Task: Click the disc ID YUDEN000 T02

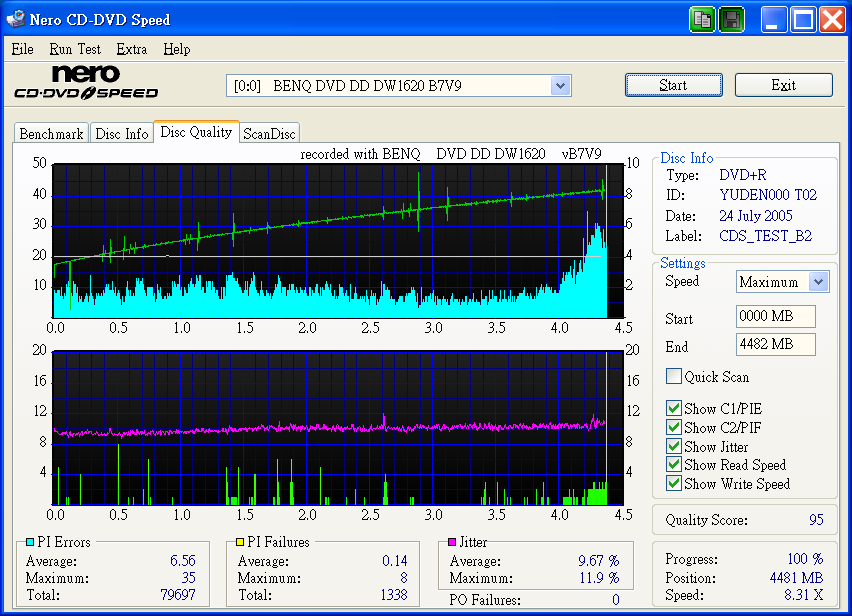Action: (x=768, y=195)
